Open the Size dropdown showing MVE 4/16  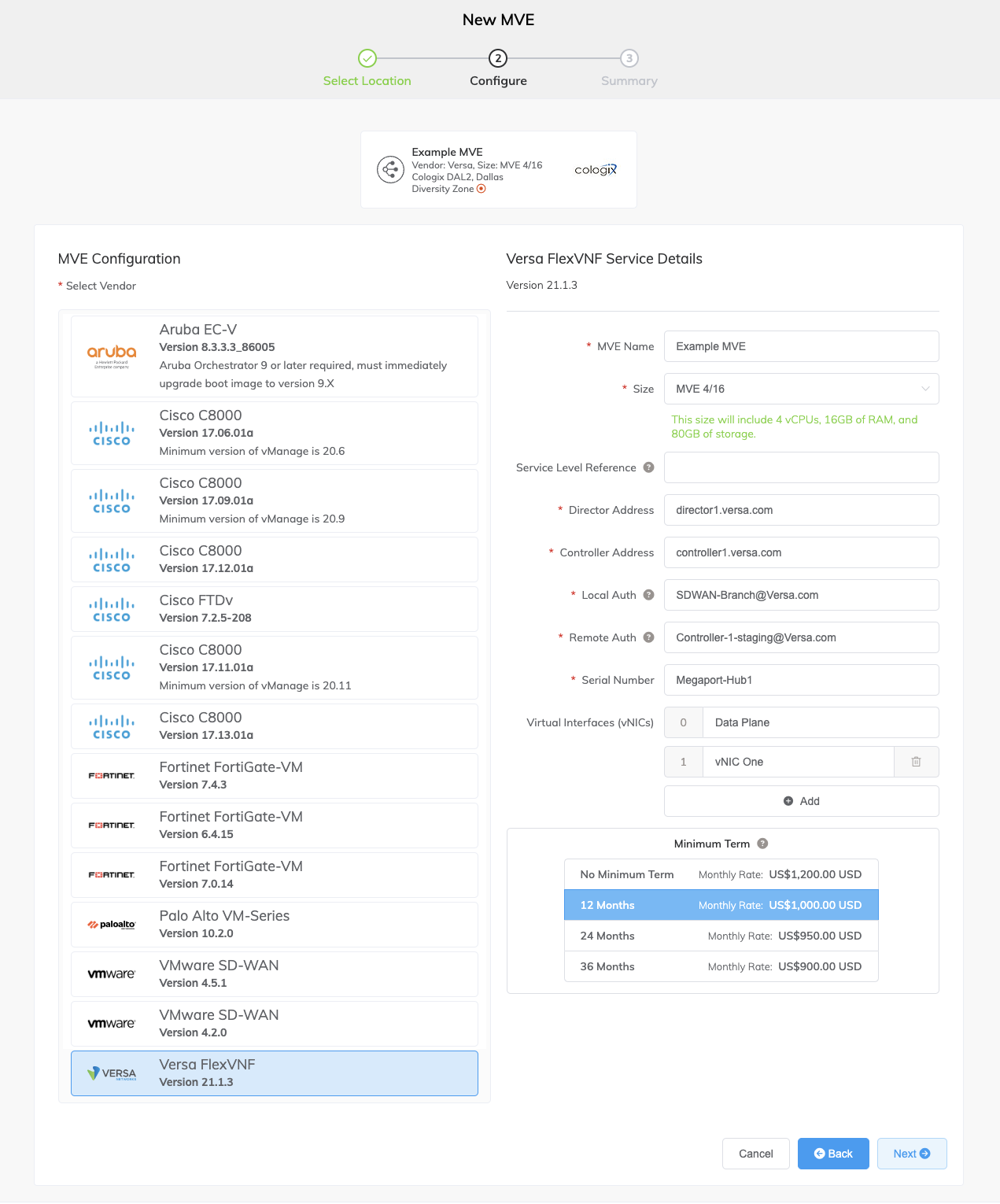point(801,389)
